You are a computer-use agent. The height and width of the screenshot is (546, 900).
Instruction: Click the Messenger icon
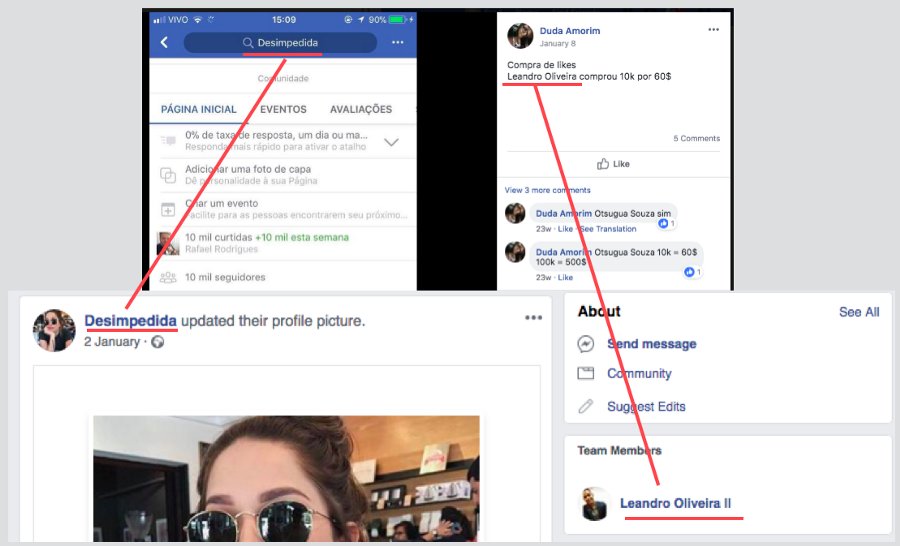585,344
